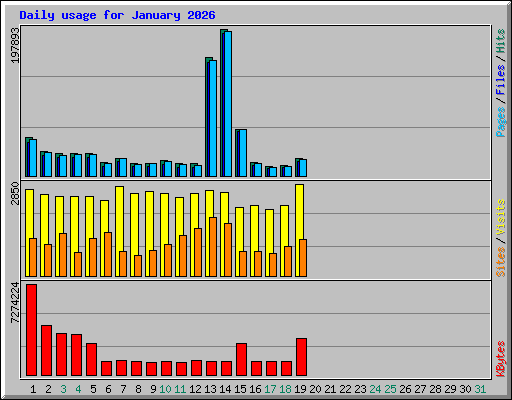
Task: Click the day 19 red KBytes bar
Action: 301,357
